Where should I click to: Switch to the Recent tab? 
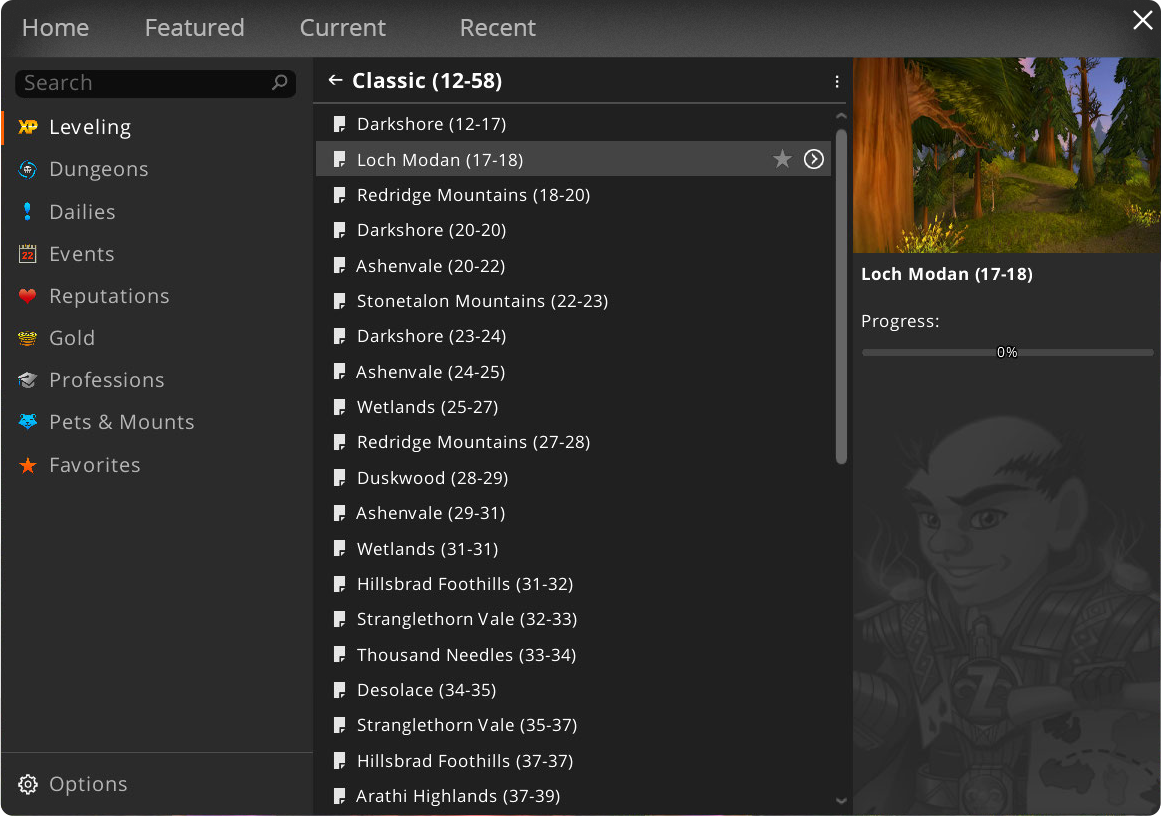point(498,27)
